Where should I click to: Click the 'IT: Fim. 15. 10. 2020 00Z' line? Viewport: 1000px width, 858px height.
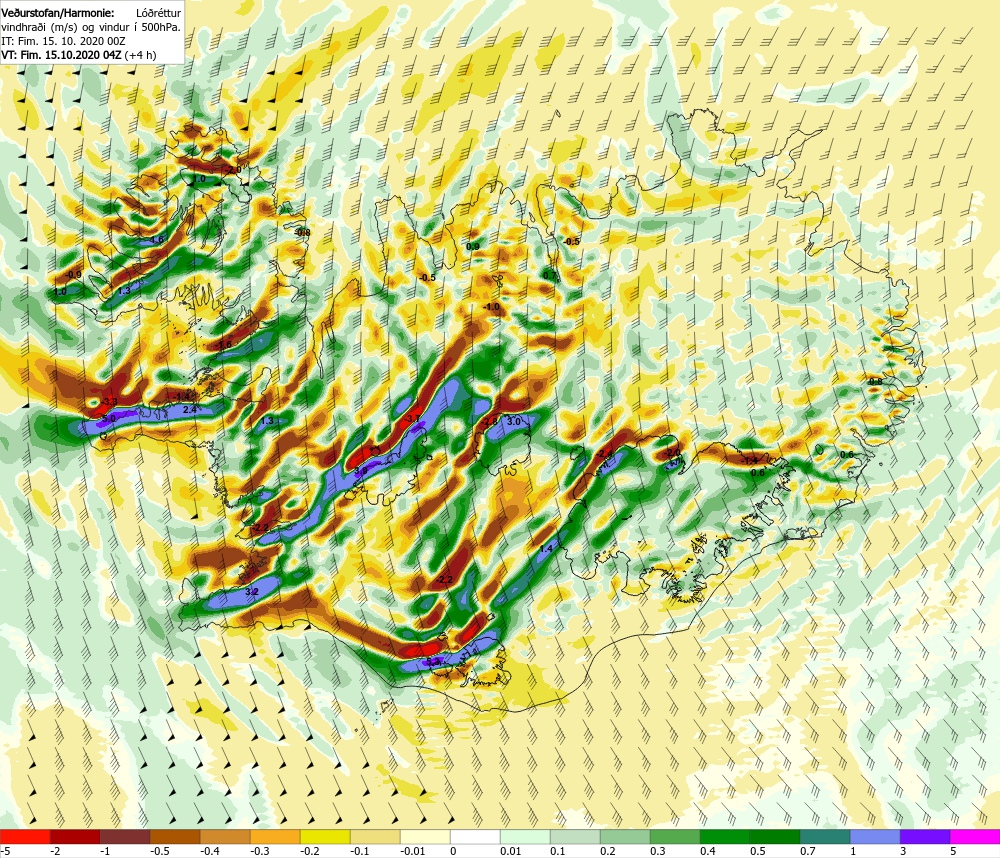[63, 41]
